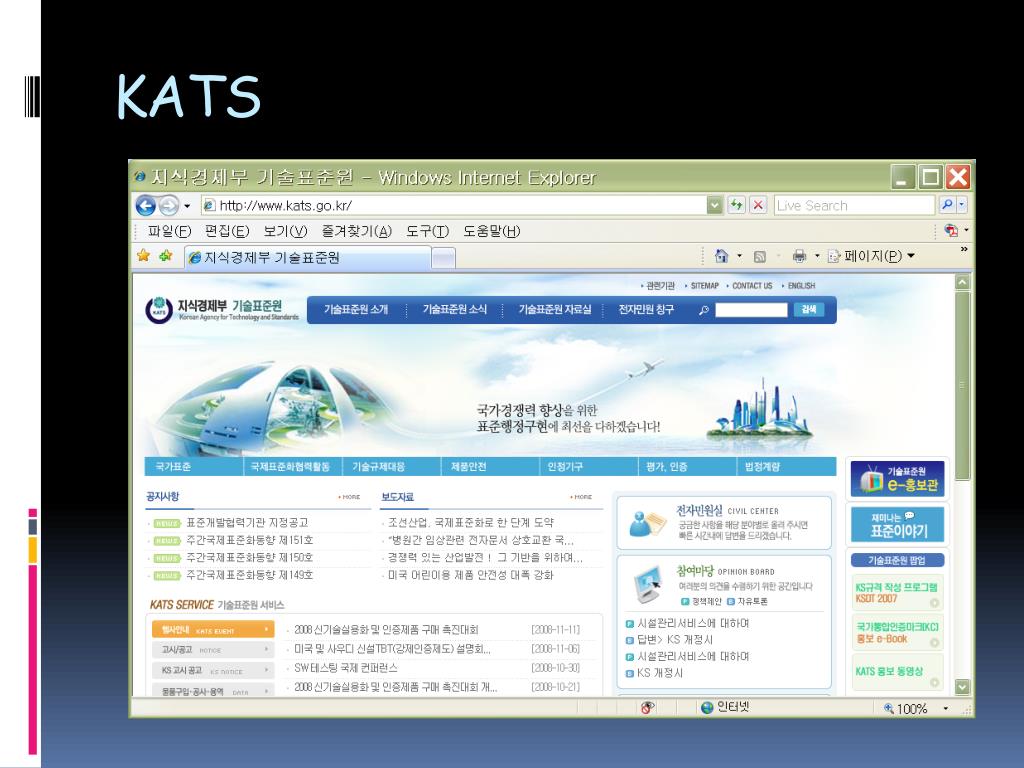Open 기술표준원 소개 navigation item
Viewport: 1024px width, 768px height.
point(356,310)
